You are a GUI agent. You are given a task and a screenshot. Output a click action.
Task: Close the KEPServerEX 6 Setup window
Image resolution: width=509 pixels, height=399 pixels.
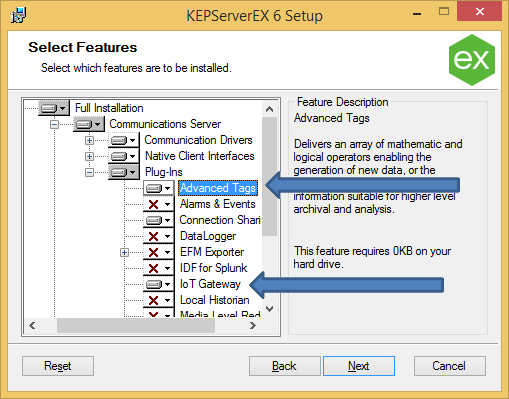479,12
